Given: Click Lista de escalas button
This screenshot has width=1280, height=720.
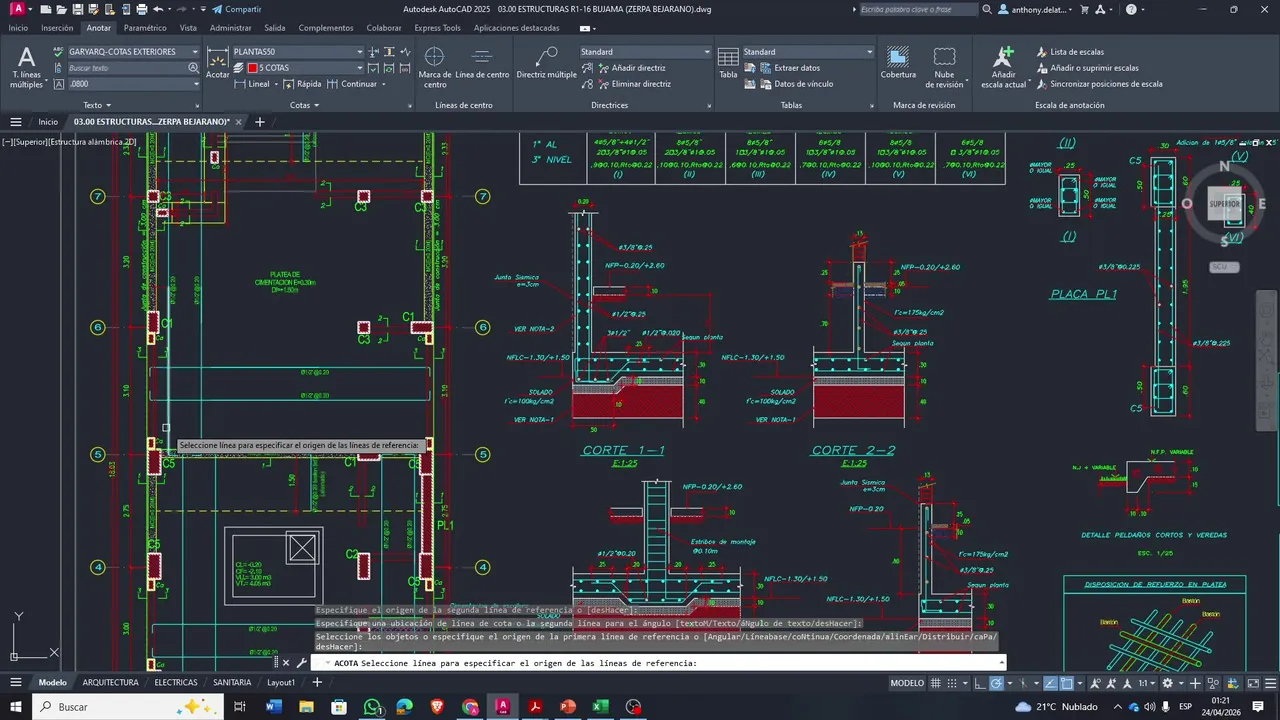Looking at the screenshot, I should (1070, 52).
